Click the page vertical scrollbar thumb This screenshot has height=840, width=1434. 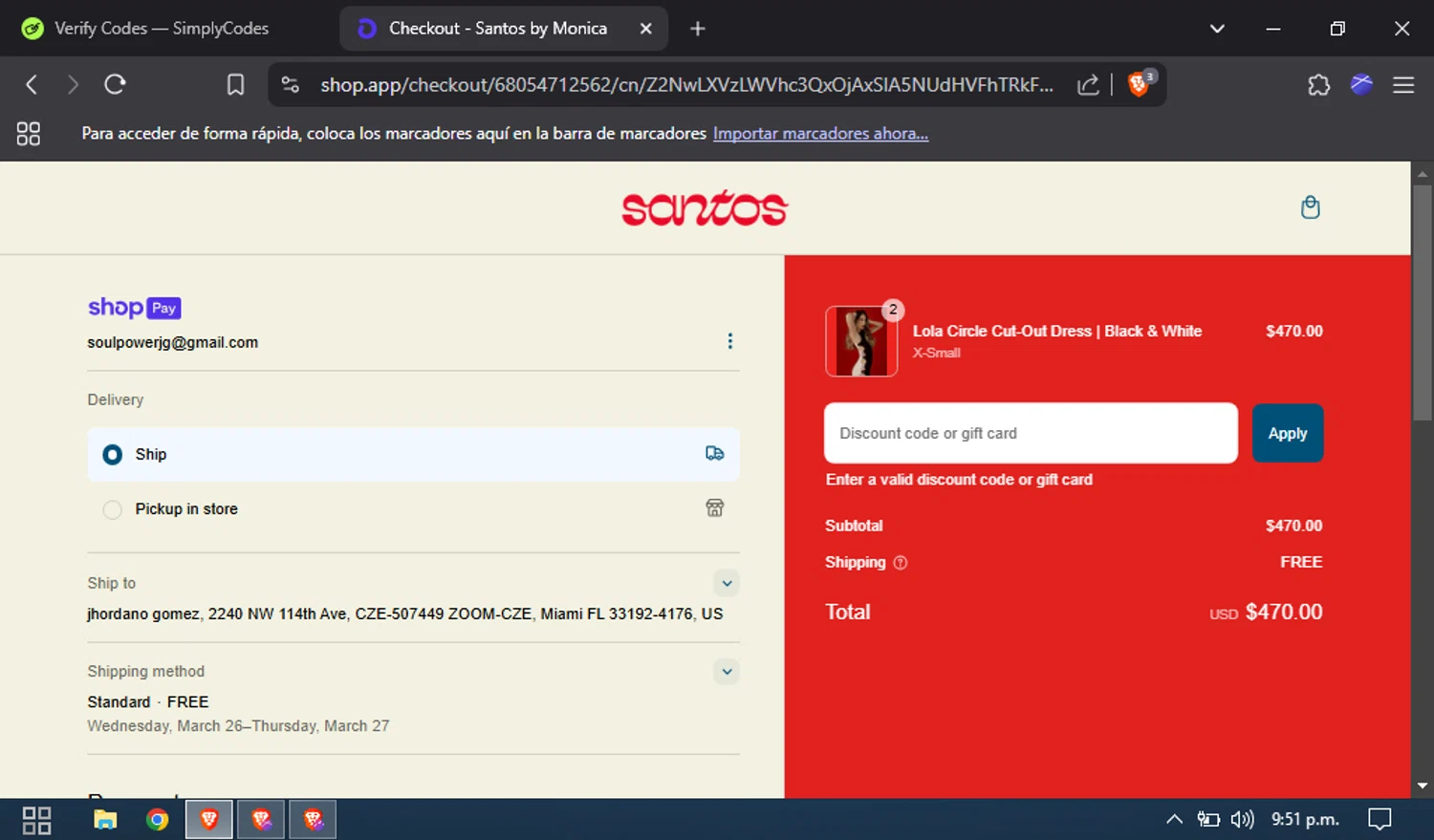tap(1423, 302)
